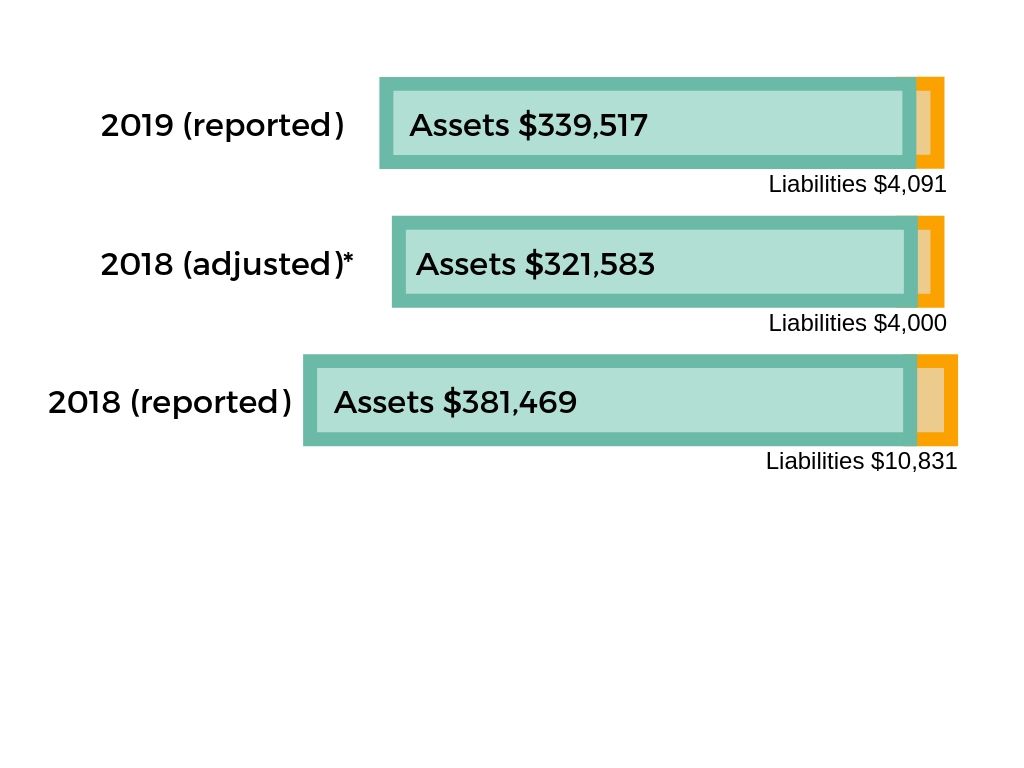Select the "Liabilities $4,091" caption
The image size is (1024, 768).
click(857, 184)
